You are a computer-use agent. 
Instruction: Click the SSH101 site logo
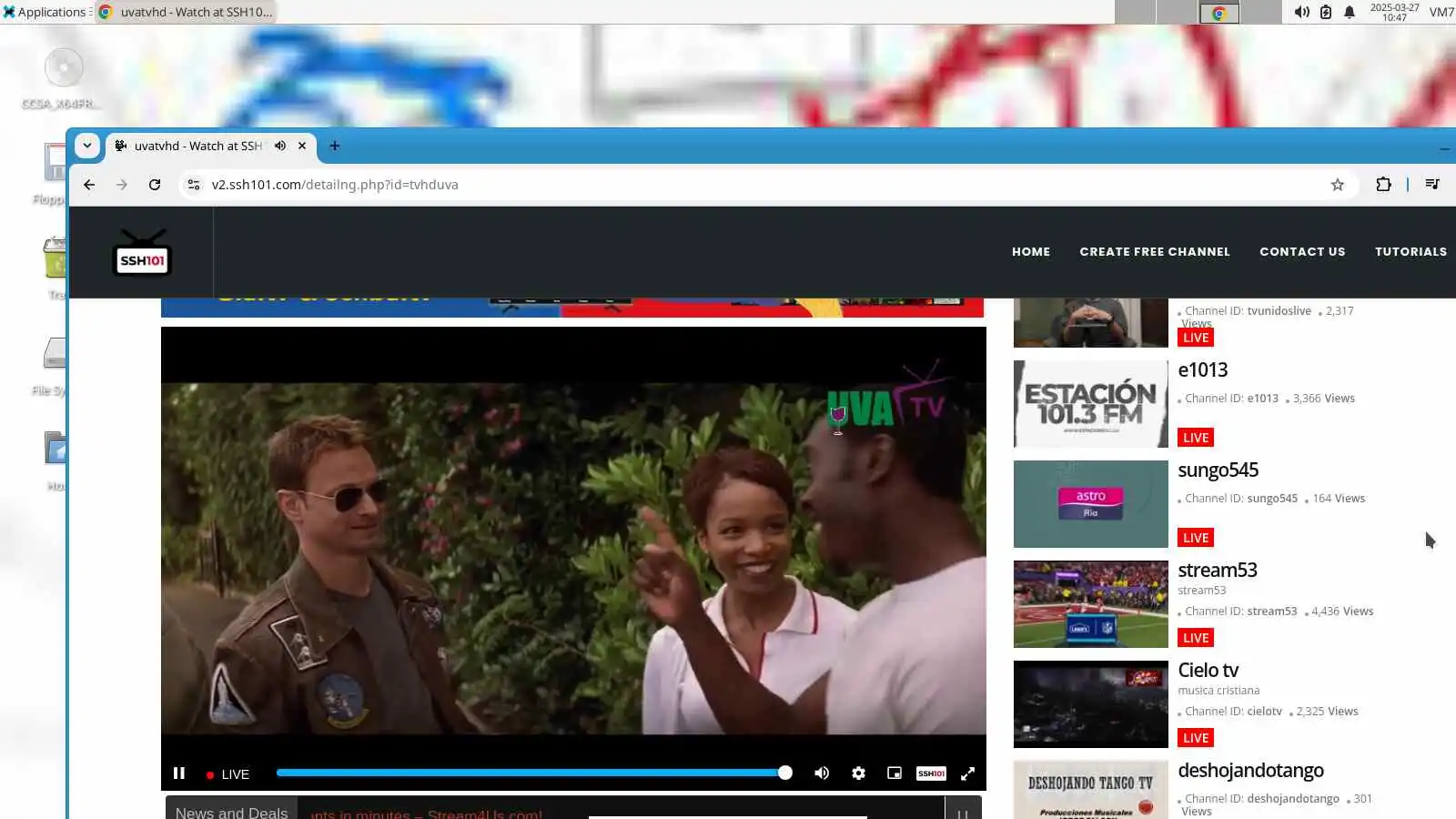coord(142,253)
